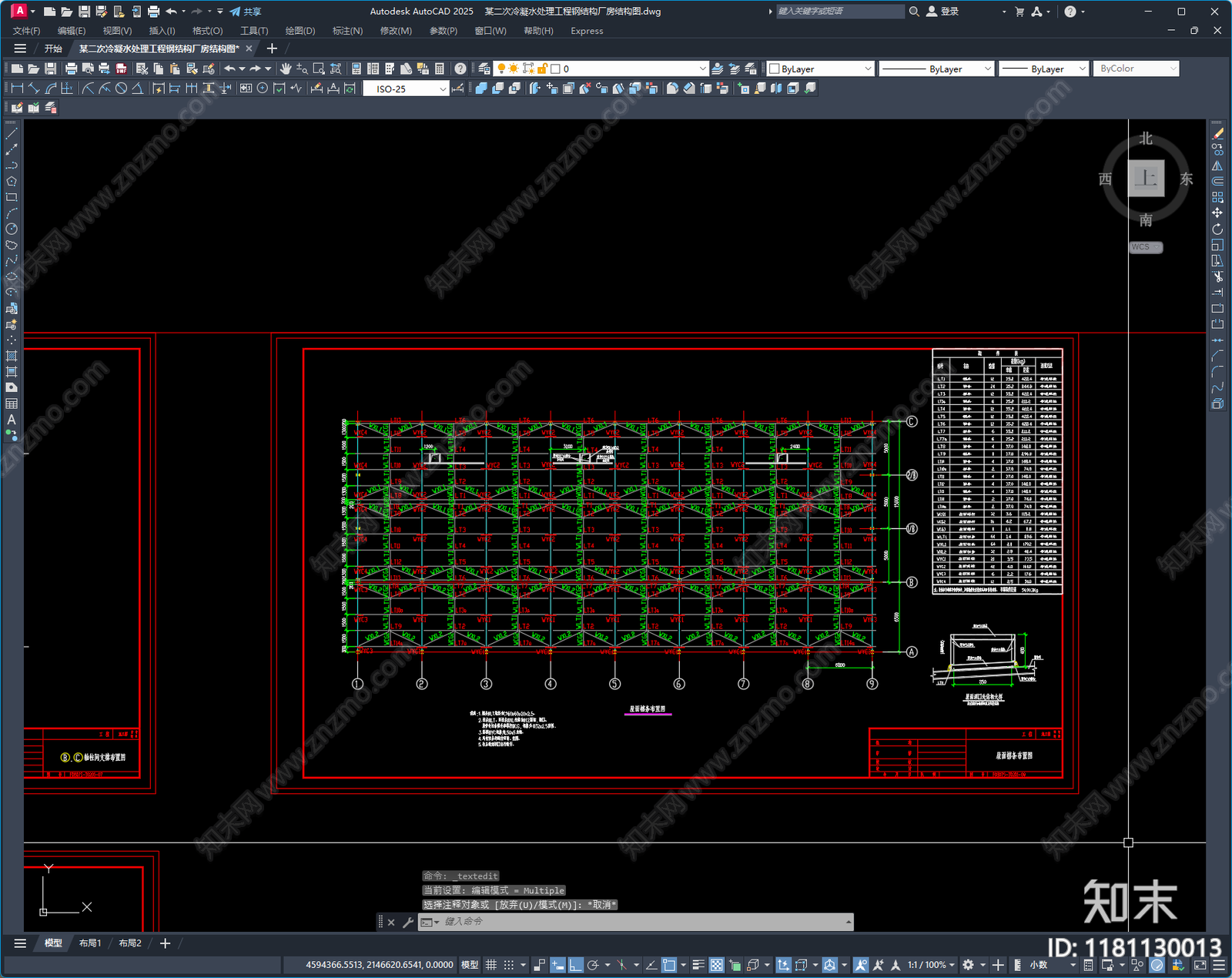1232x978 pixels.
Task: Click the Multiline Text tool
Action: 12,420
